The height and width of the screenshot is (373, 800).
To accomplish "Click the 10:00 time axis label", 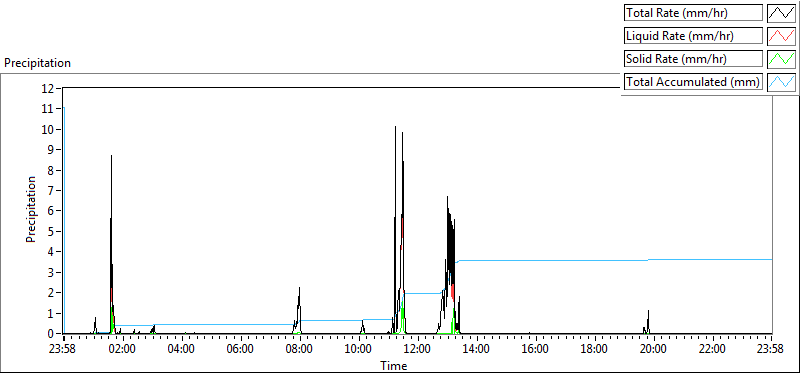I will click(x=358, y=350).
